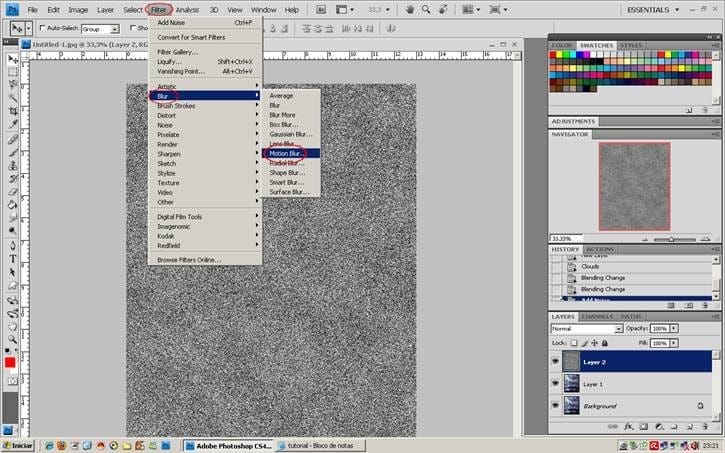This screenshot has width=725, height=453.
Task: Click the Rotate View tool in application bar
Action: tap(443, 10)
